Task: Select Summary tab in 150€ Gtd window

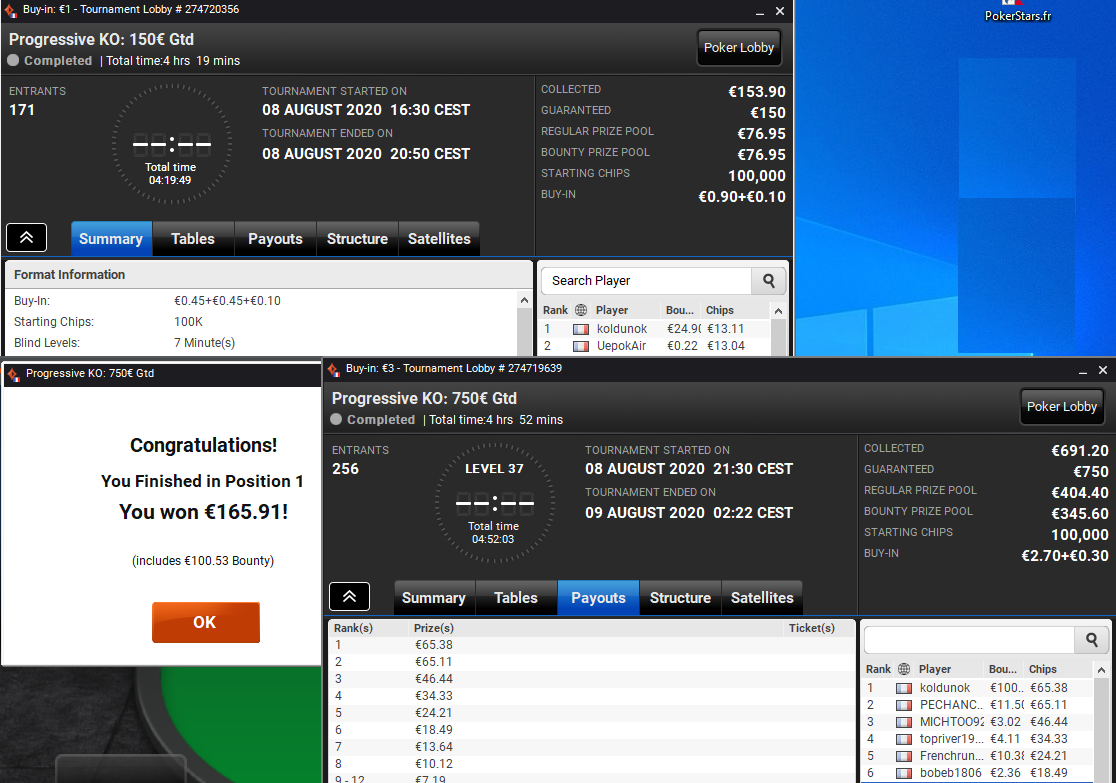Action: point(111,239)
